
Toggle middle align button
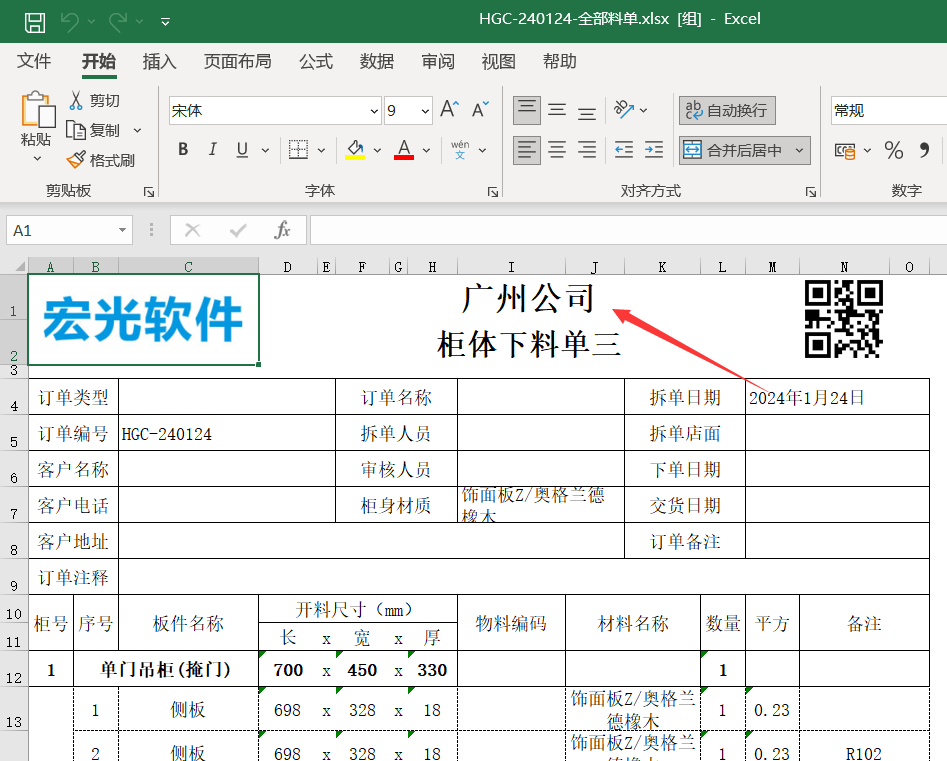pyautogui.click(x=557, y=111)
